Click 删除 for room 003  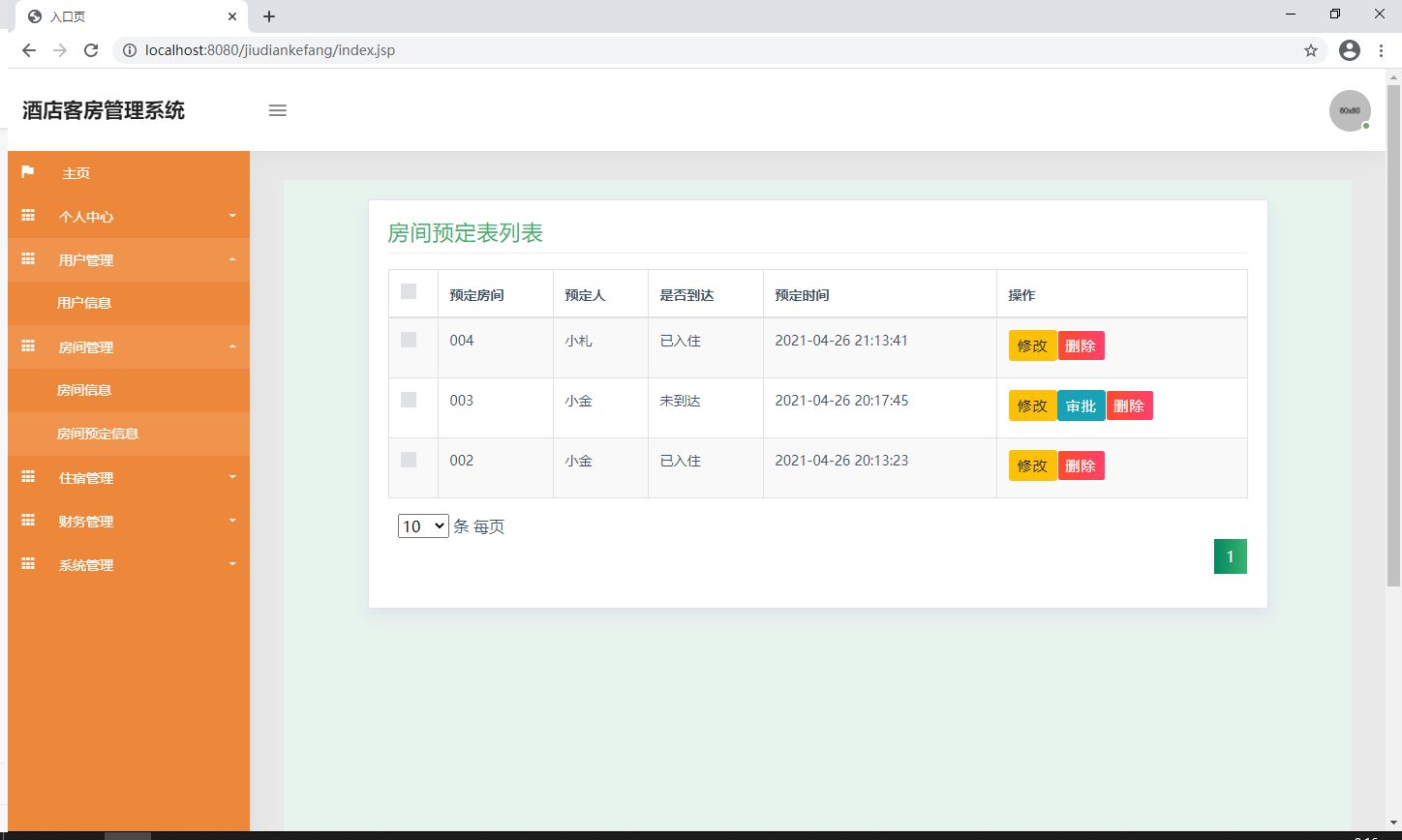pyautogui.click(x=1129, y=405)
